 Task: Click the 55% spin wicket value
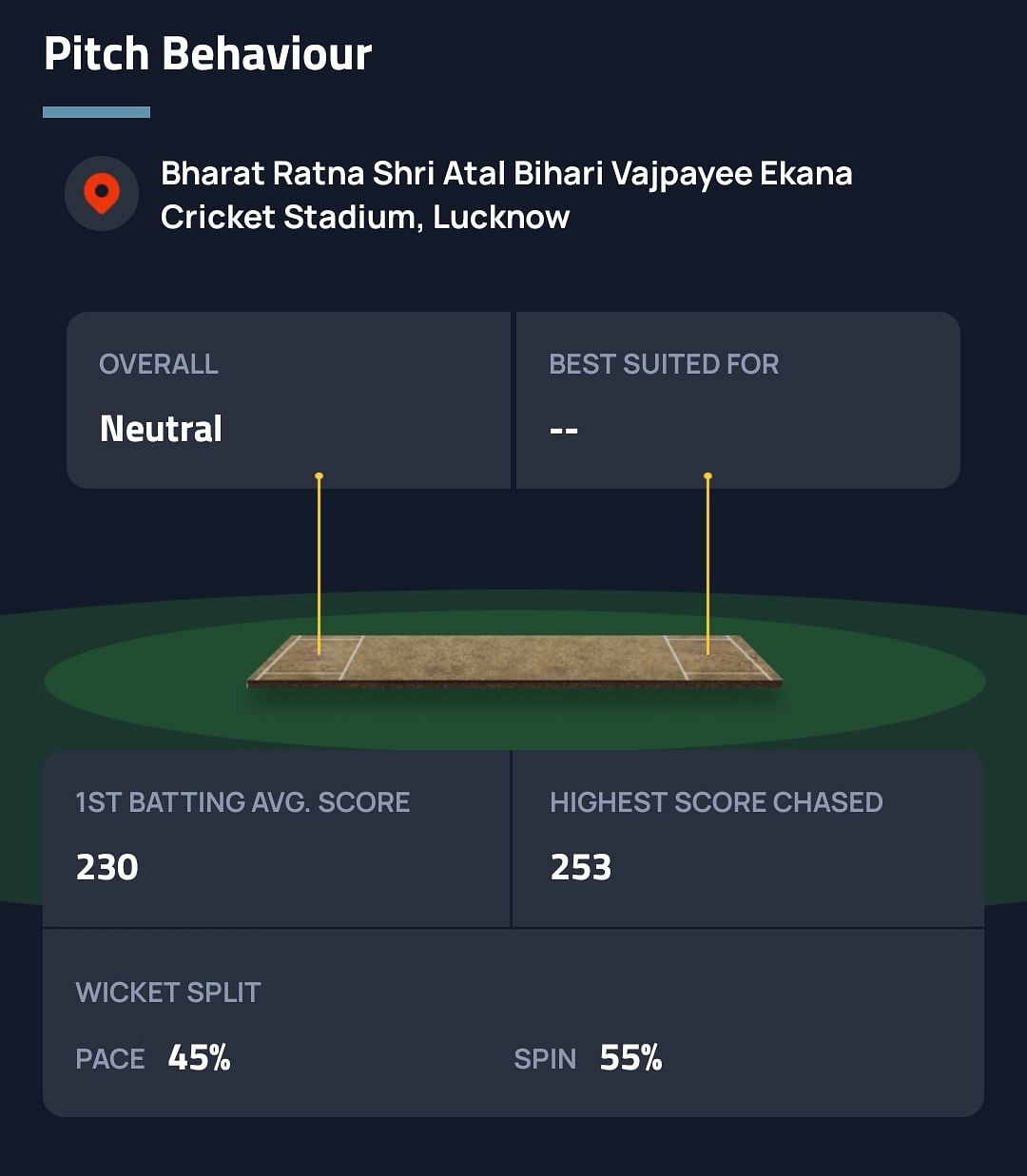point(631,1058)
